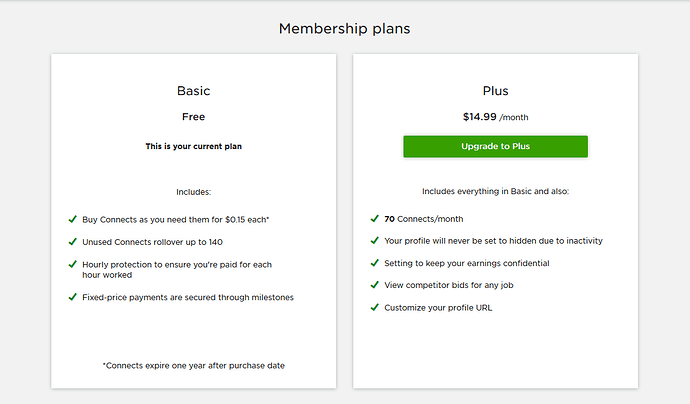690x404 pixels.
Task: Select checkmark beside Customize your profile URL
Action: click(374, 307)
